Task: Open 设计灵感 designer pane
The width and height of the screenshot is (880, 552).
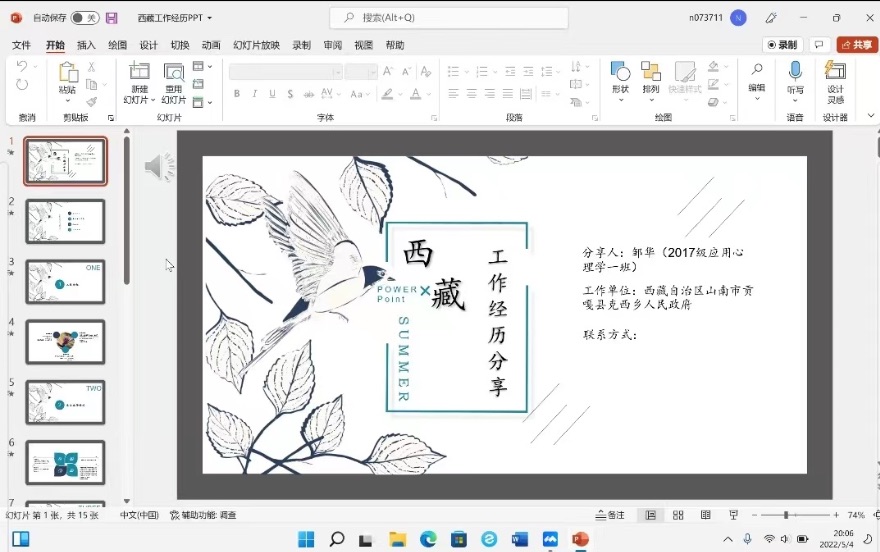Action: 835,72
